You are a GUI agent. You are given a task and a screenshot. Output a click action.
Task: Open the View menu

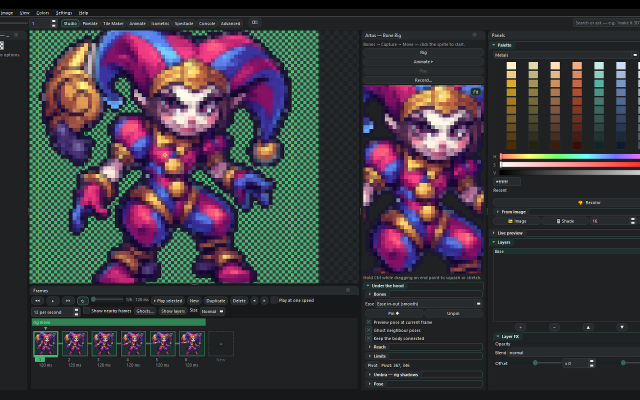24,13
